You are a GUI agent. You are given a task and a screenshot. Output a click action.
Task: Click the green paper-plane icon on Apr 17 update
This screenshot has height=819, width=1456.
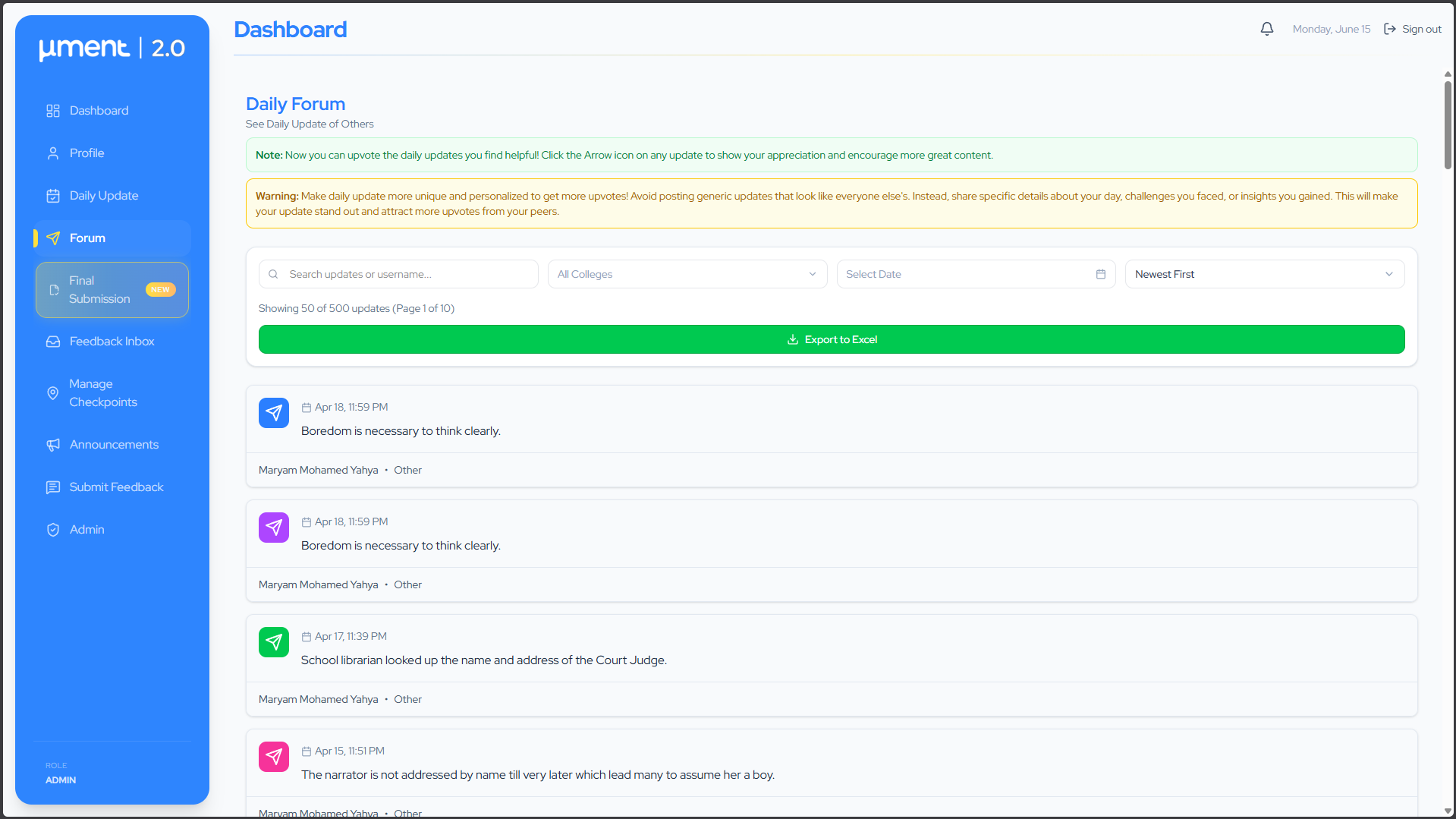click(274, 642)
